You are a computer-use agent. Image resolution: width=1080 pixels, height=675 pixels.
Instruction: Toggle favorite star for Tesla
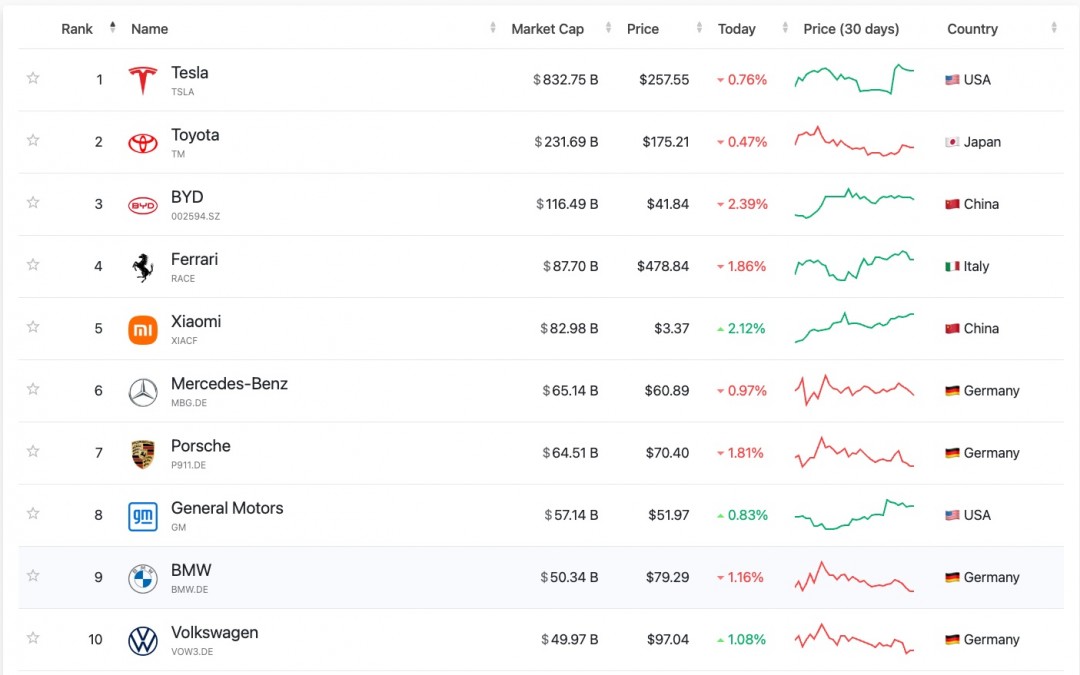pos(33,78)
